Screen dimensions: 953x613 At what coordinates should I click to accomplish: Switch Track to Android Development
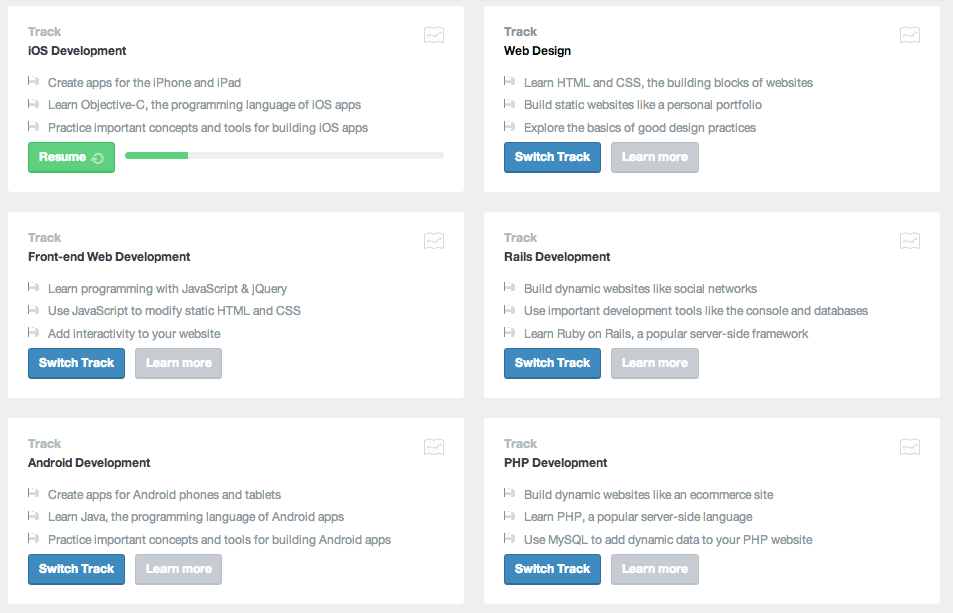click(x=76, y=569)
